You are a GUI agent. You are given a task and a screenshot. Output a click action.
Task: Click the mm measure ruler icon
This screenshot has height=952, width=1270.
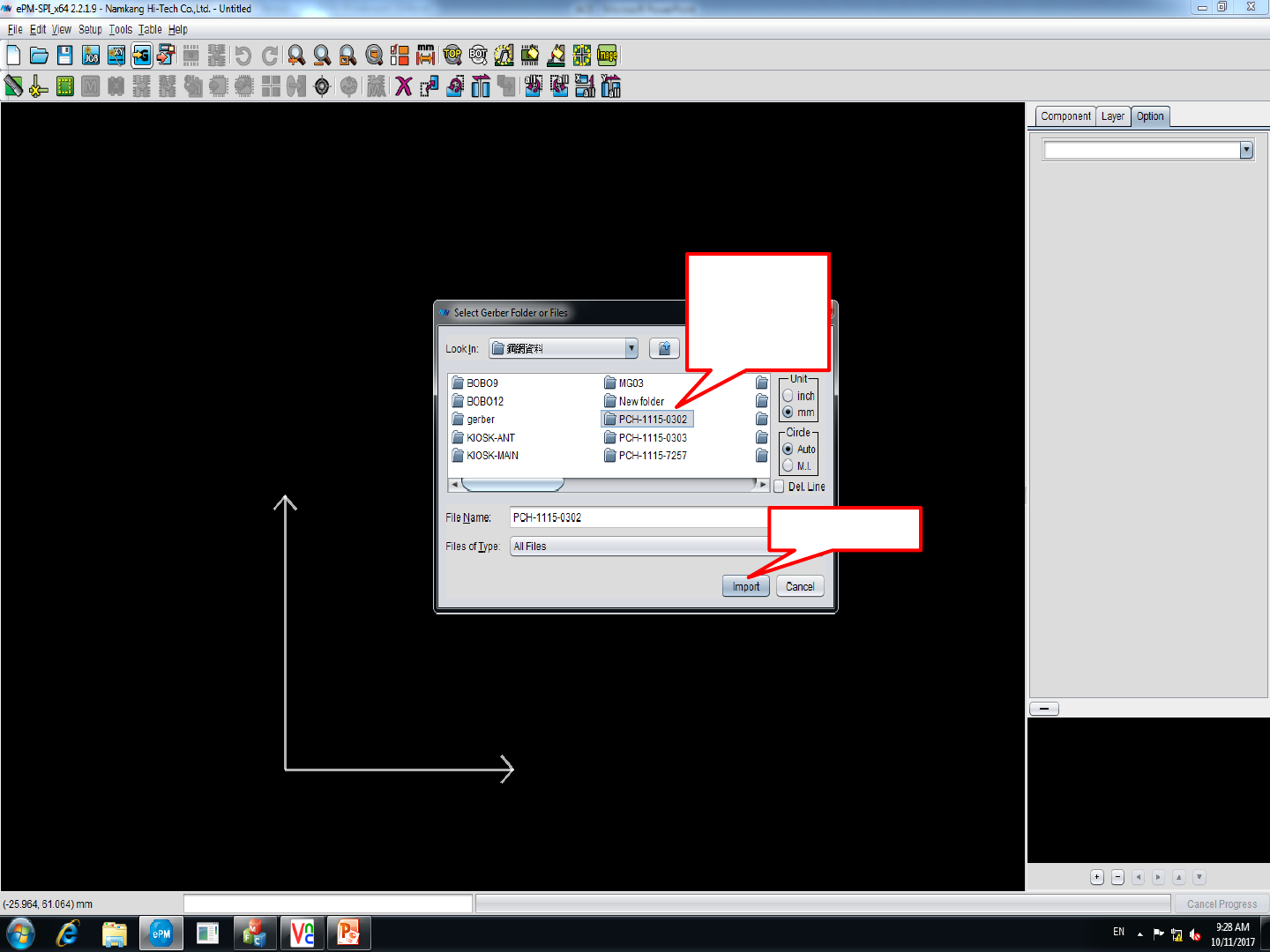(426, 56)
